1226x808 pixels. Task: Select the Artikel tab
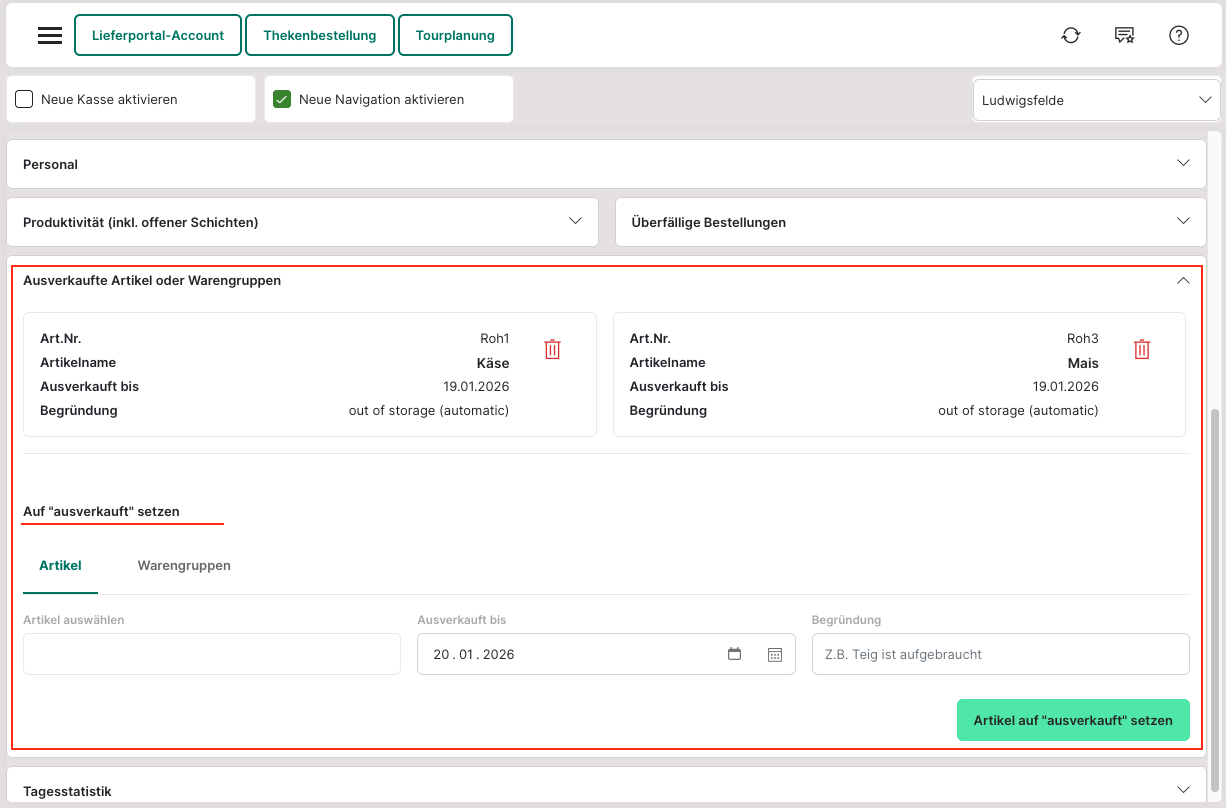[60, 566]
